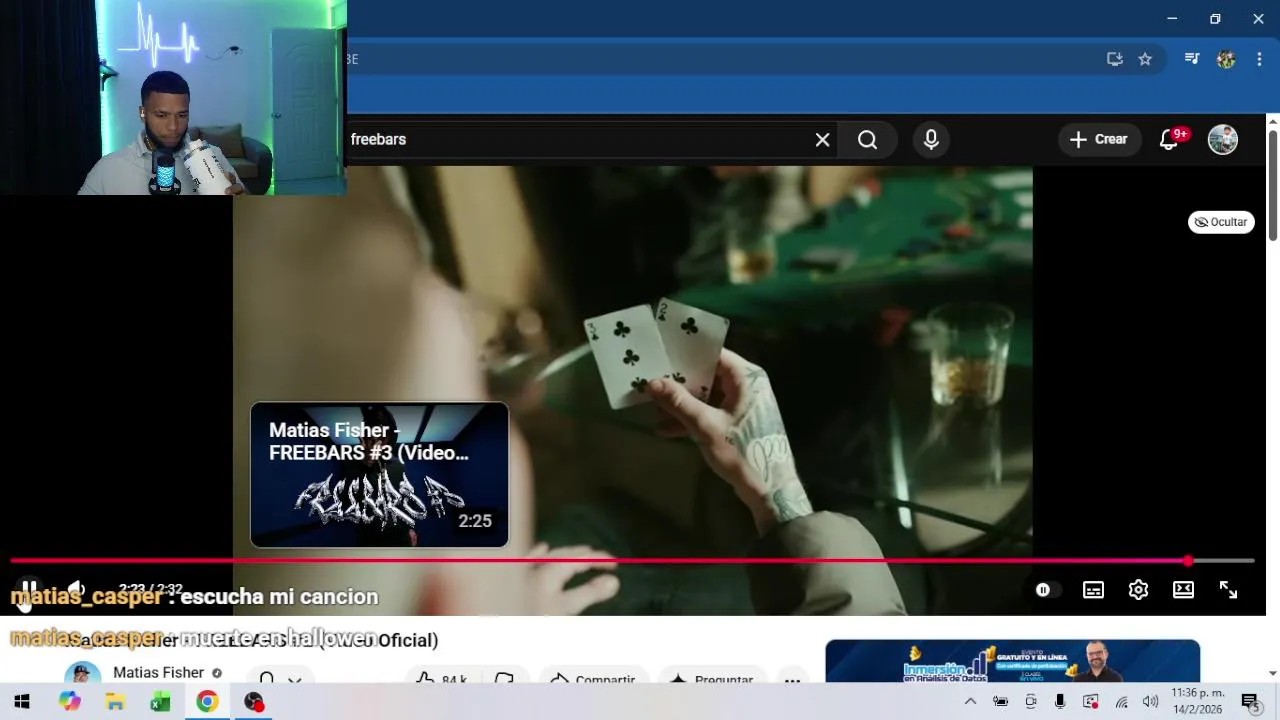Click the page vertical scrollbar thumb

click(1272, 185)
